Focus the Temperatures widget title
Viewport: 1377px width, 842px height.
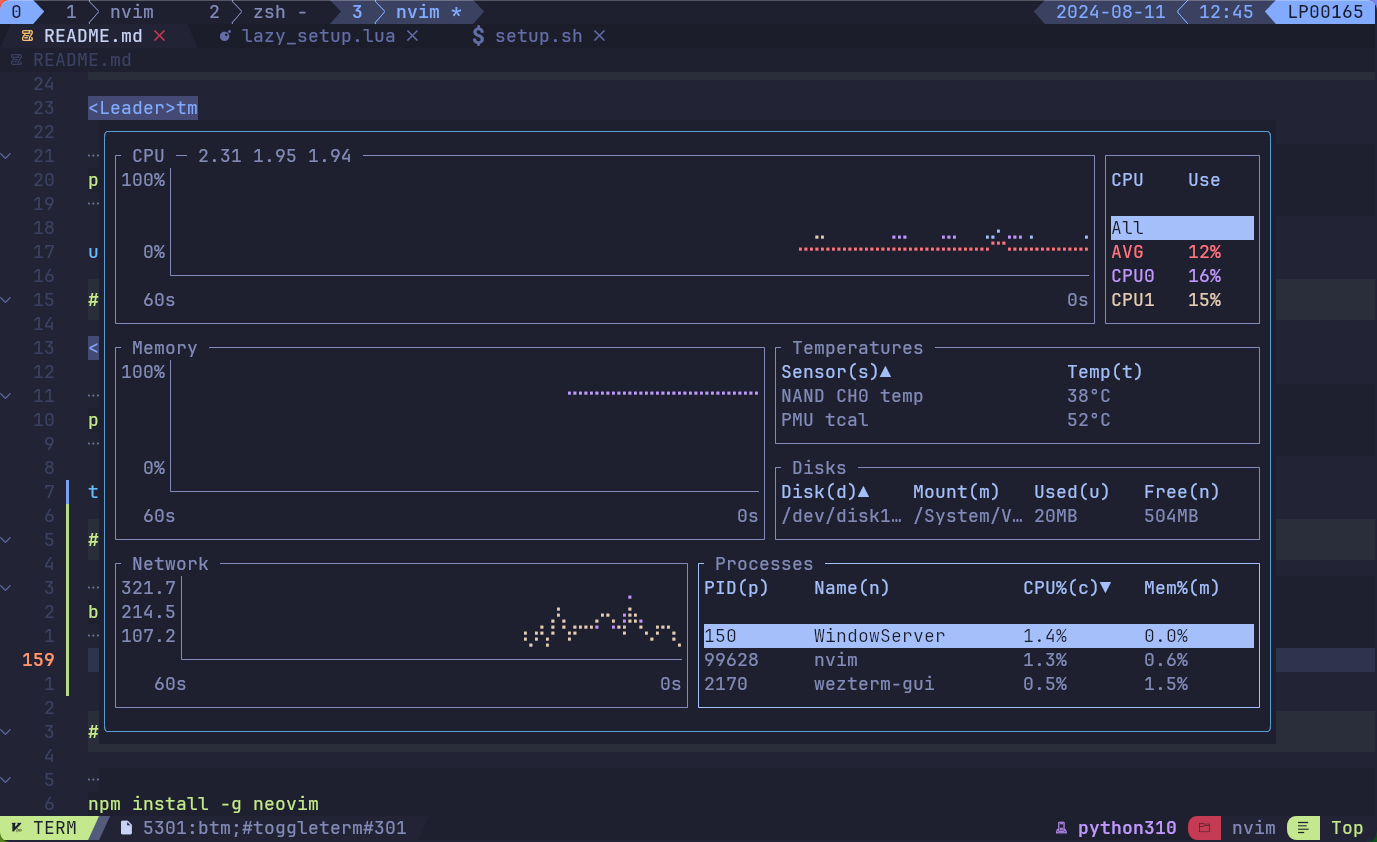(x=858, y=348)
